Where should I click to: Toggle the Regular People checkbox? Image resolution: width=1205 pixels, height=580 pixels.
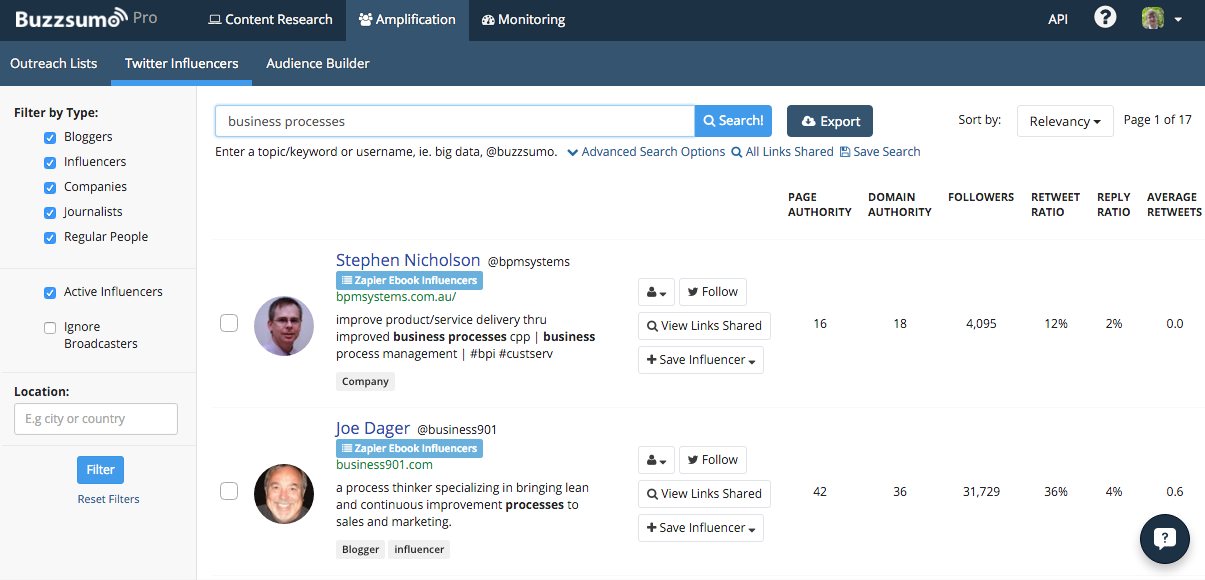[x=50, y=237]
